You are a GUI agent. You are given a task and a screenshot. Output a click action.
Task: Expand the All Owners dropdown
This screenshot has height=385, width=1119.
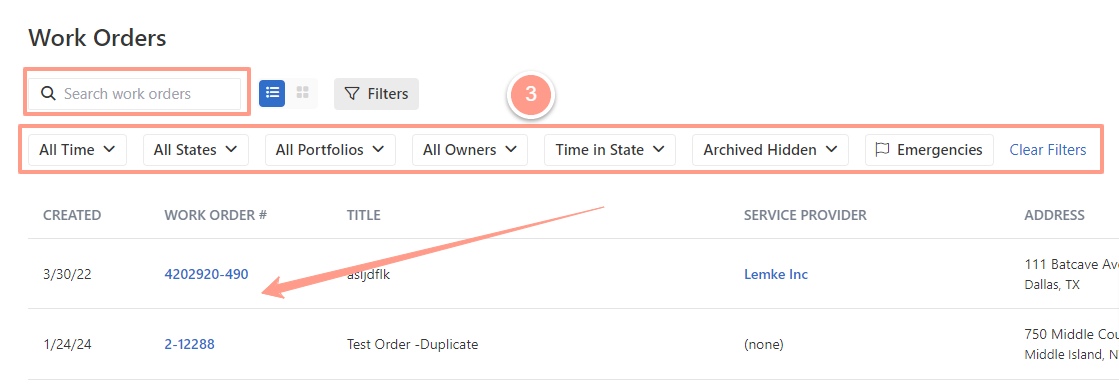coord(470,150)
